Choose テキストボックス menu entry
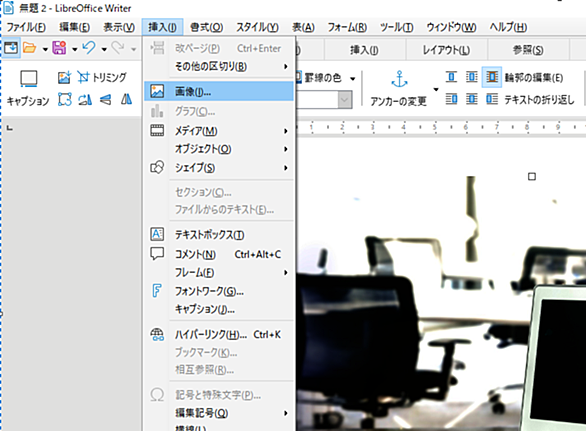 (219, 234)
